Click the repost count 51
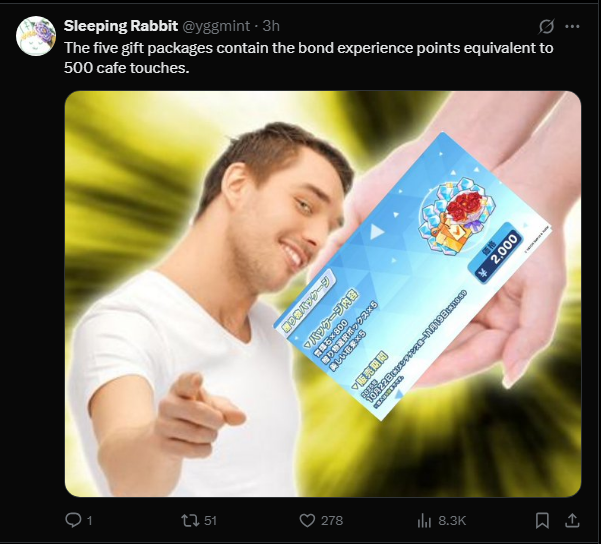Viewport: 601px width, 544px height. pos(210,521)
